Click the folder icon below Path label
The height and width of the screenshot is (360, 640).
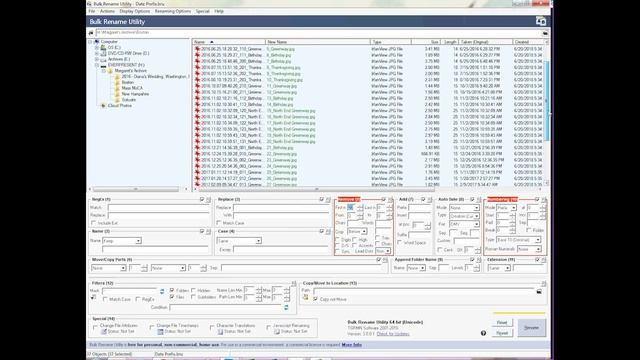[x=306, y=298]
